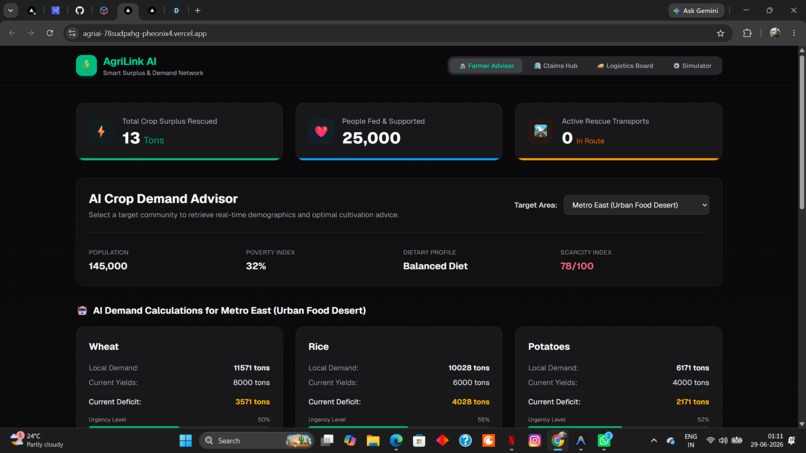Switch the ENG IN input language indicator
Screen dimensions: 806x453
(x=691, y=441)
